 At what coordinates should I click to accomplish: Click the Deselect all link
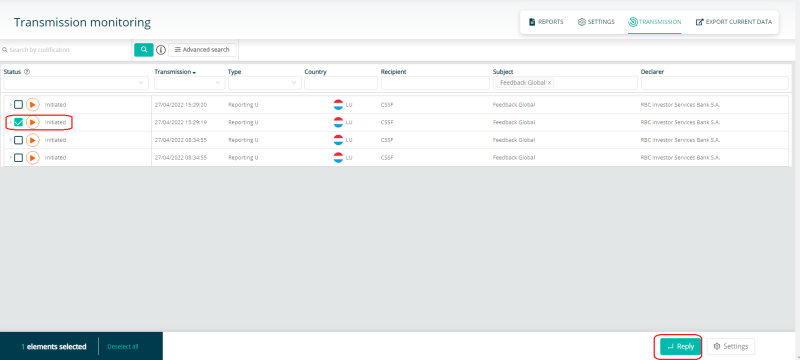pyautogui.click(x=122, y=346)
